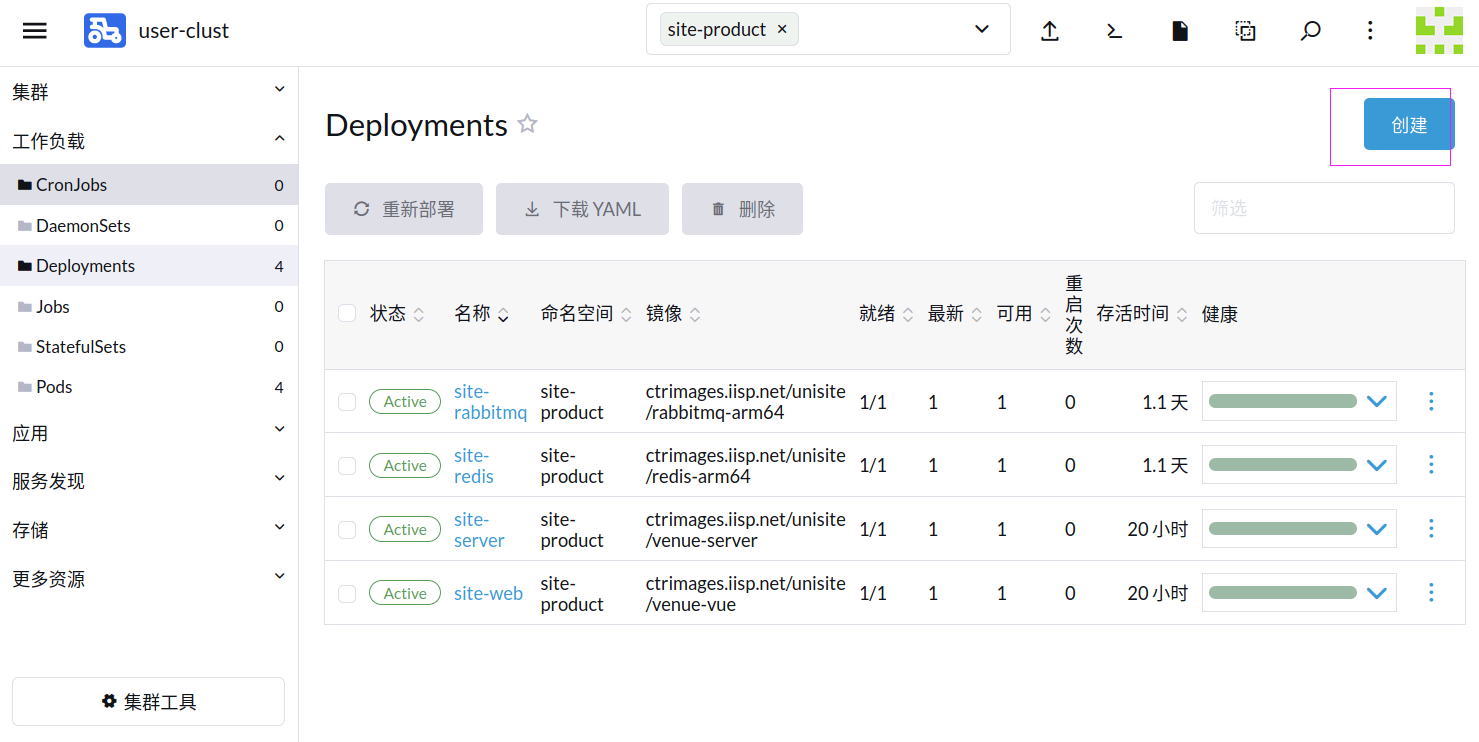Open the hamburger navigation menu

35,31
